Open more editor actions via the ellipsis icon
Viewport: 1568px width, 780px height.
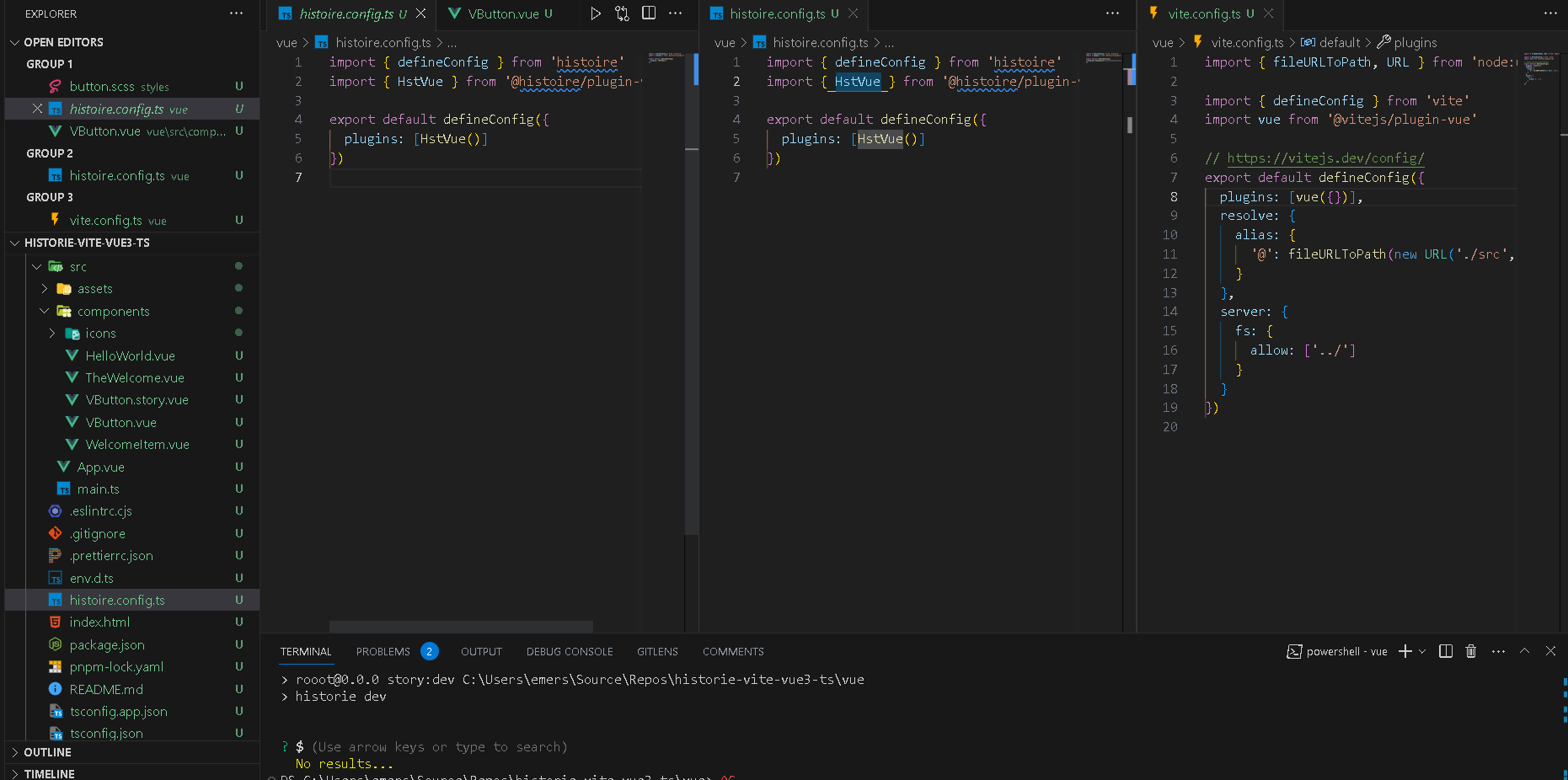click(675, 13)
